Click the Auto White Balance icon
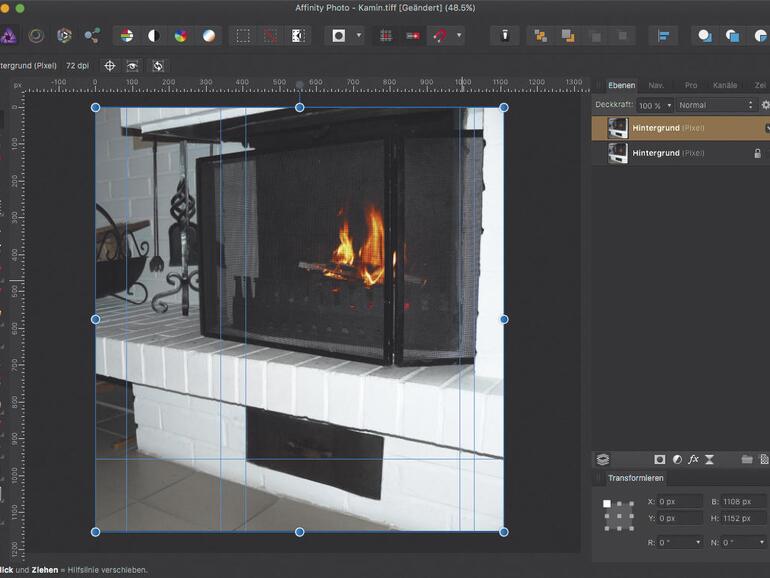 209,36
